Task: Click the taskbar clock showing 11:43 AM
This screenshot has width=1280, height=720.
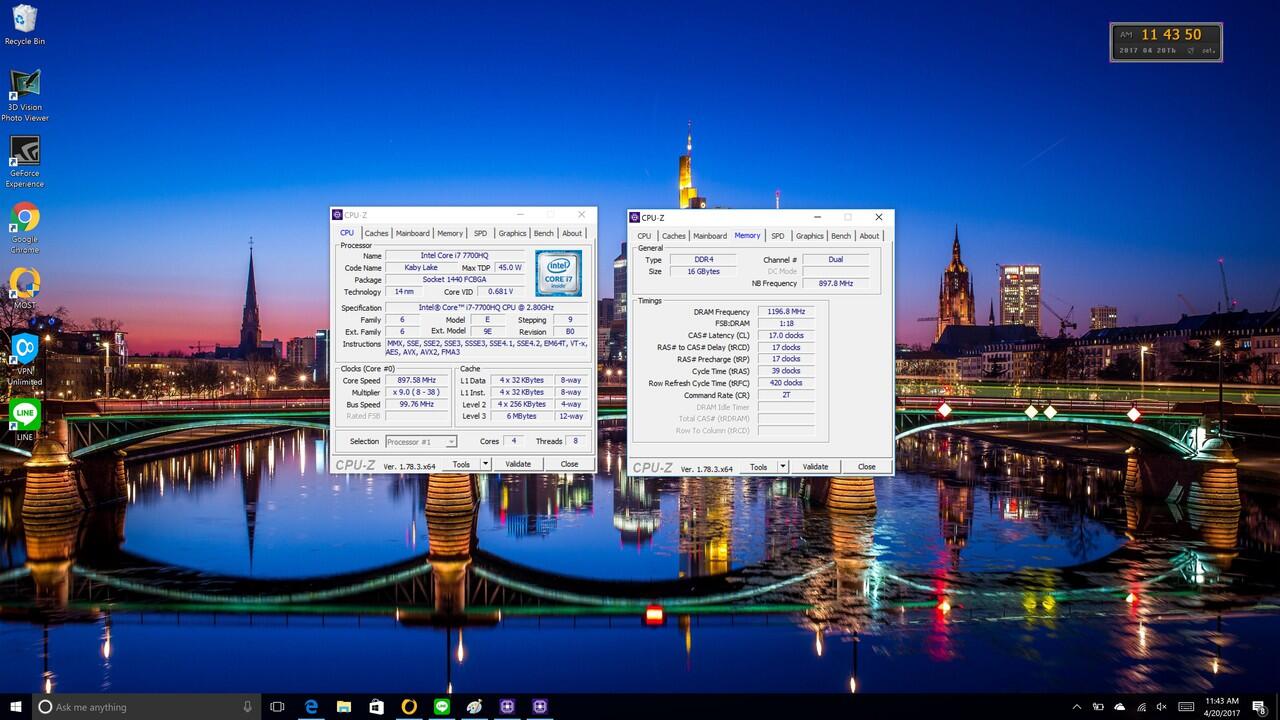Action: [1220, 707]
